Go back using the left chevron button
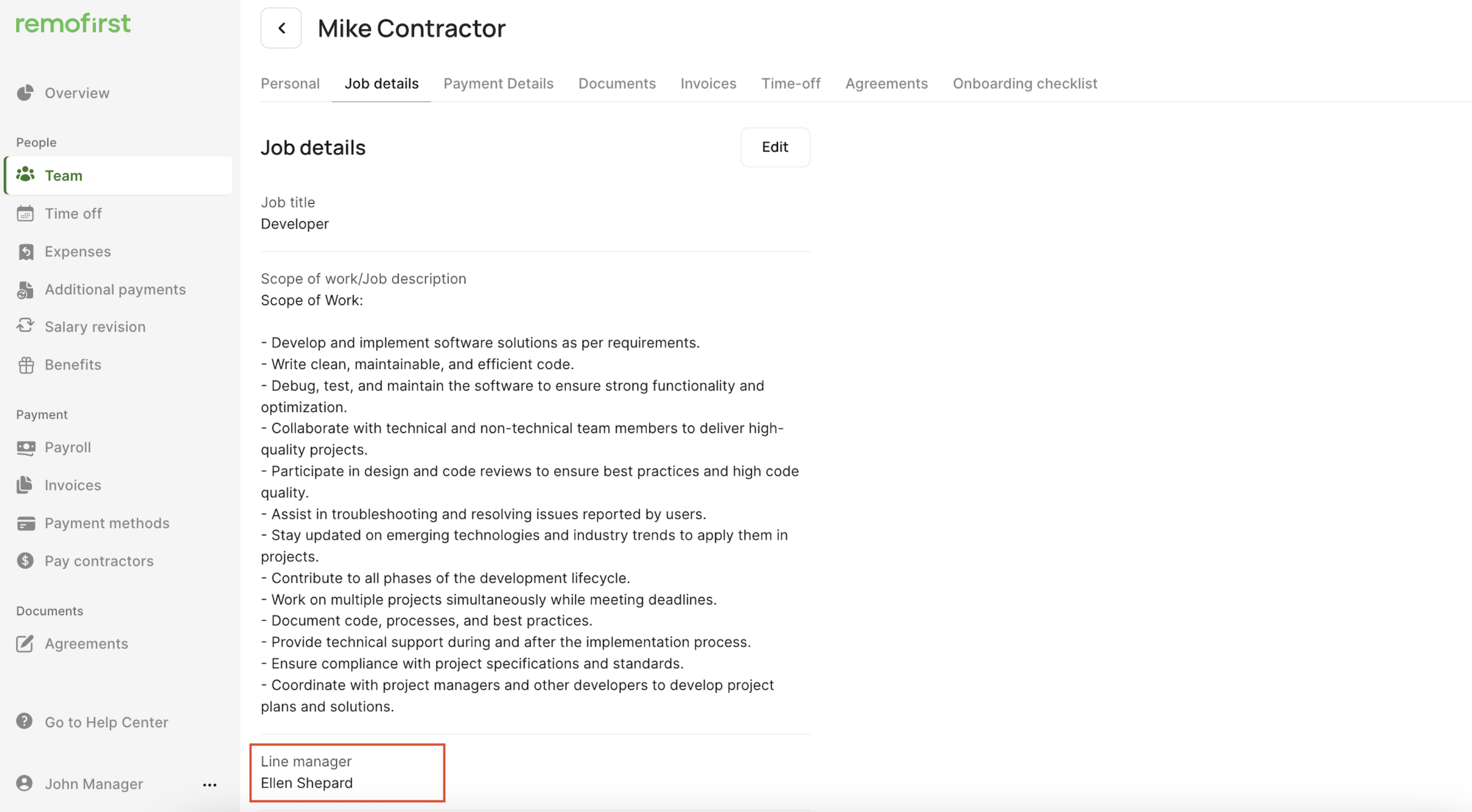Screen dimensions: 1472x812 pyautogui.click(x=281, y=28)
